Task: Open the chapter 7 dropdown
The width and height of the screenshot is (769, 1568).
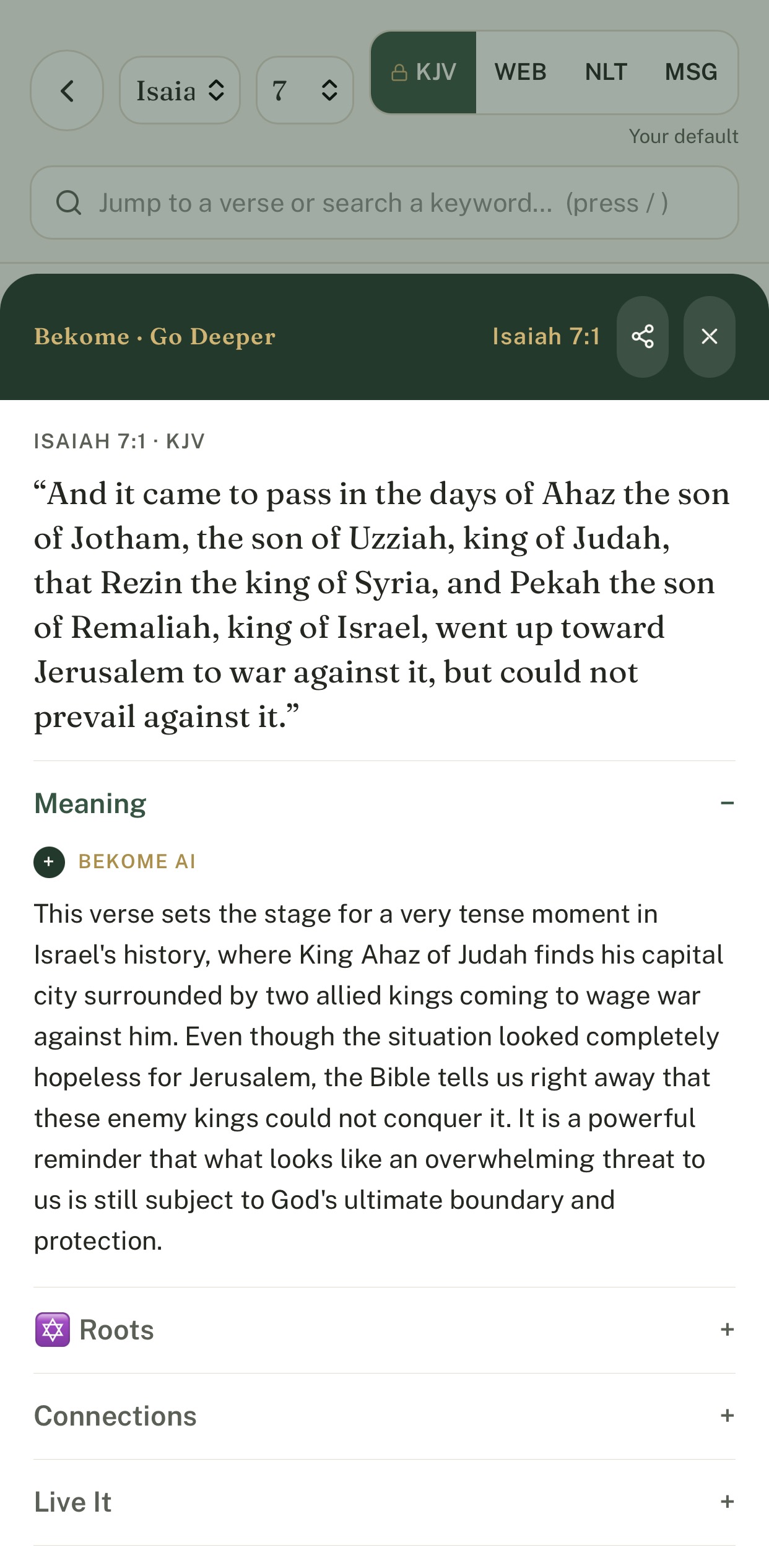Action: [305, 90]
